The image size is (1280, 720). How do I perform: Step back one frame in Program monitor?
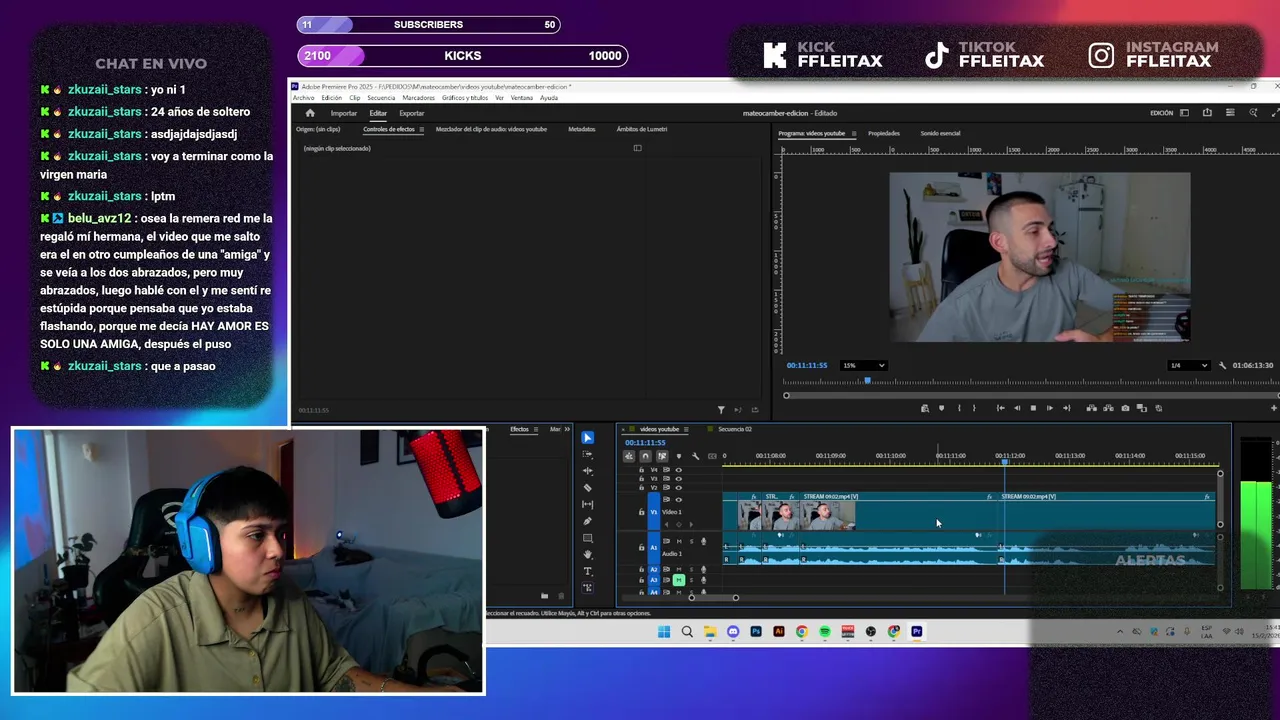point(1017,408)
